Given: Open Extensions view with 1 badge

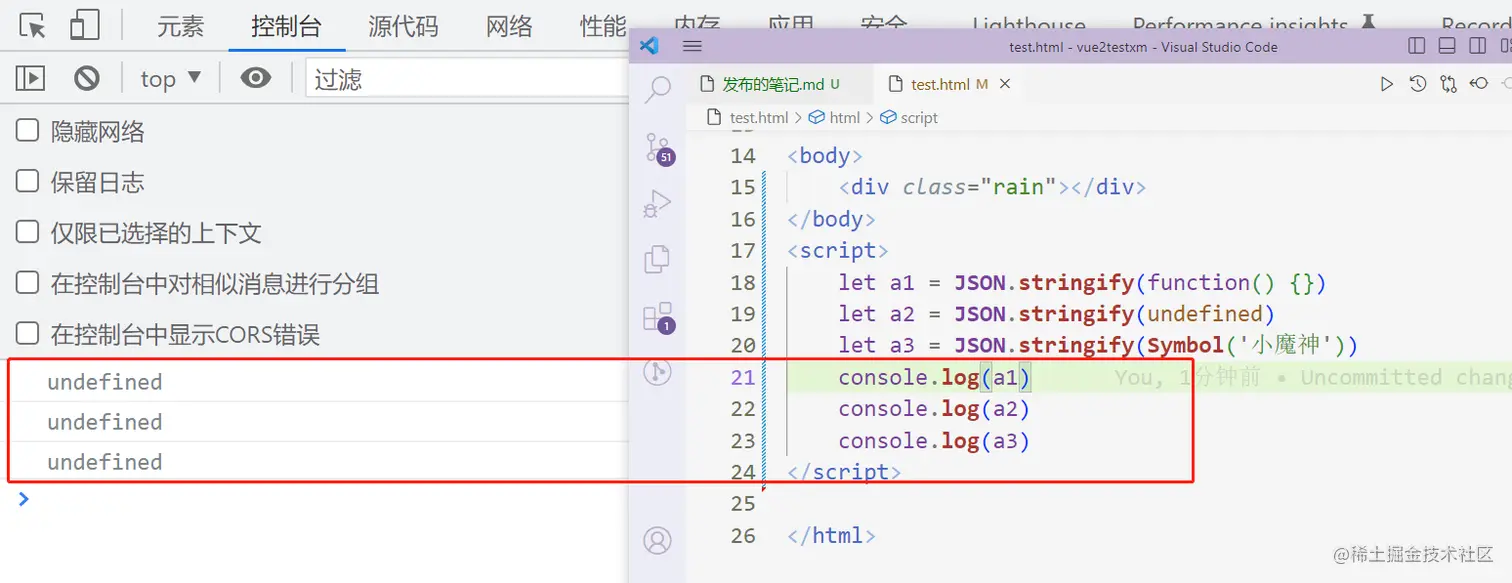Looking at the screenshot, I should pyautogui.click(x=658, y=318).
